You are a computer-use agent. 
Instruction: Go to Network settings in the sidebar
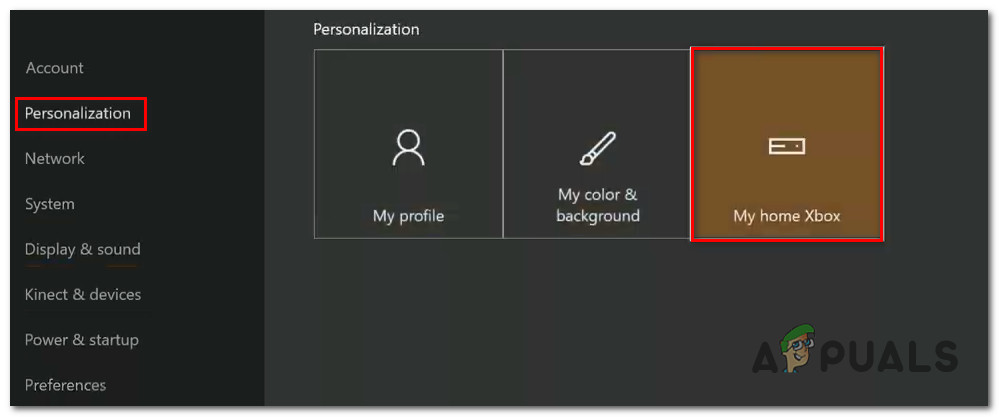54,158
